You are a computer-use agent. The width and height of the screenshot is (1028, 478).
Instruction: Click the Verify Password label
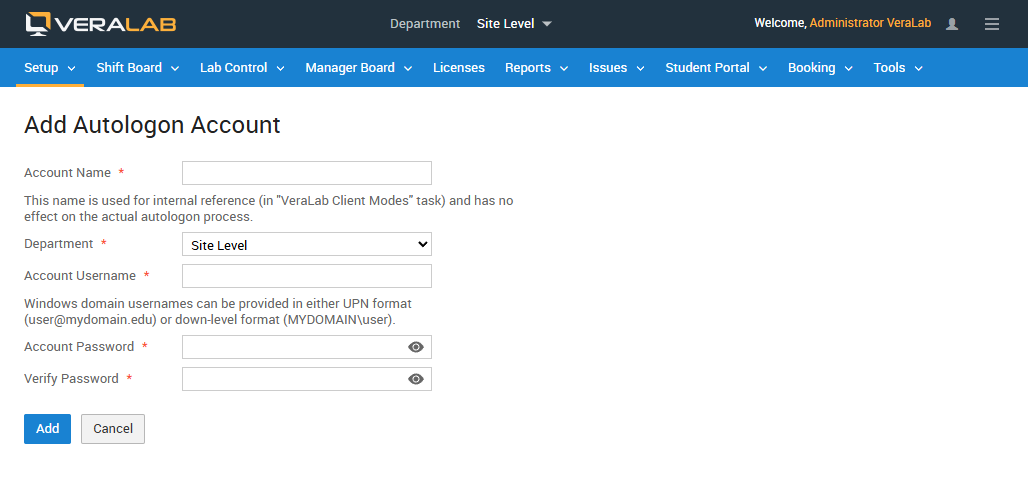pos(71,378)
